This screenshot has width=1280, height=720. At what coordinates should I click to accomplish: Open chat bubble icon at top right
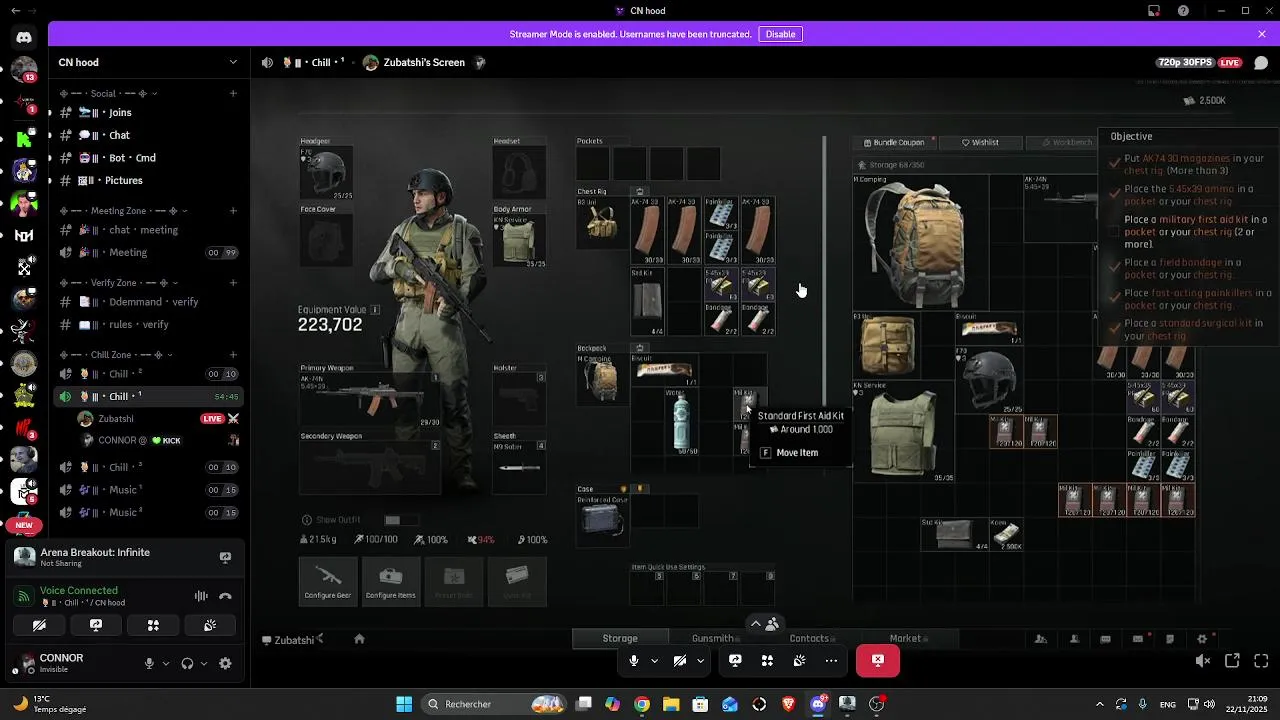click(1261, 62)
